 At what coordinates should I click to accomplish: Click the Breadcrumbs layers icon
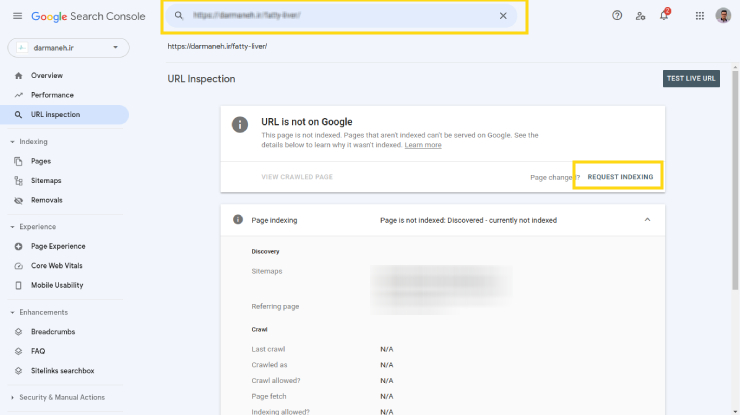(x=18, y=332)
